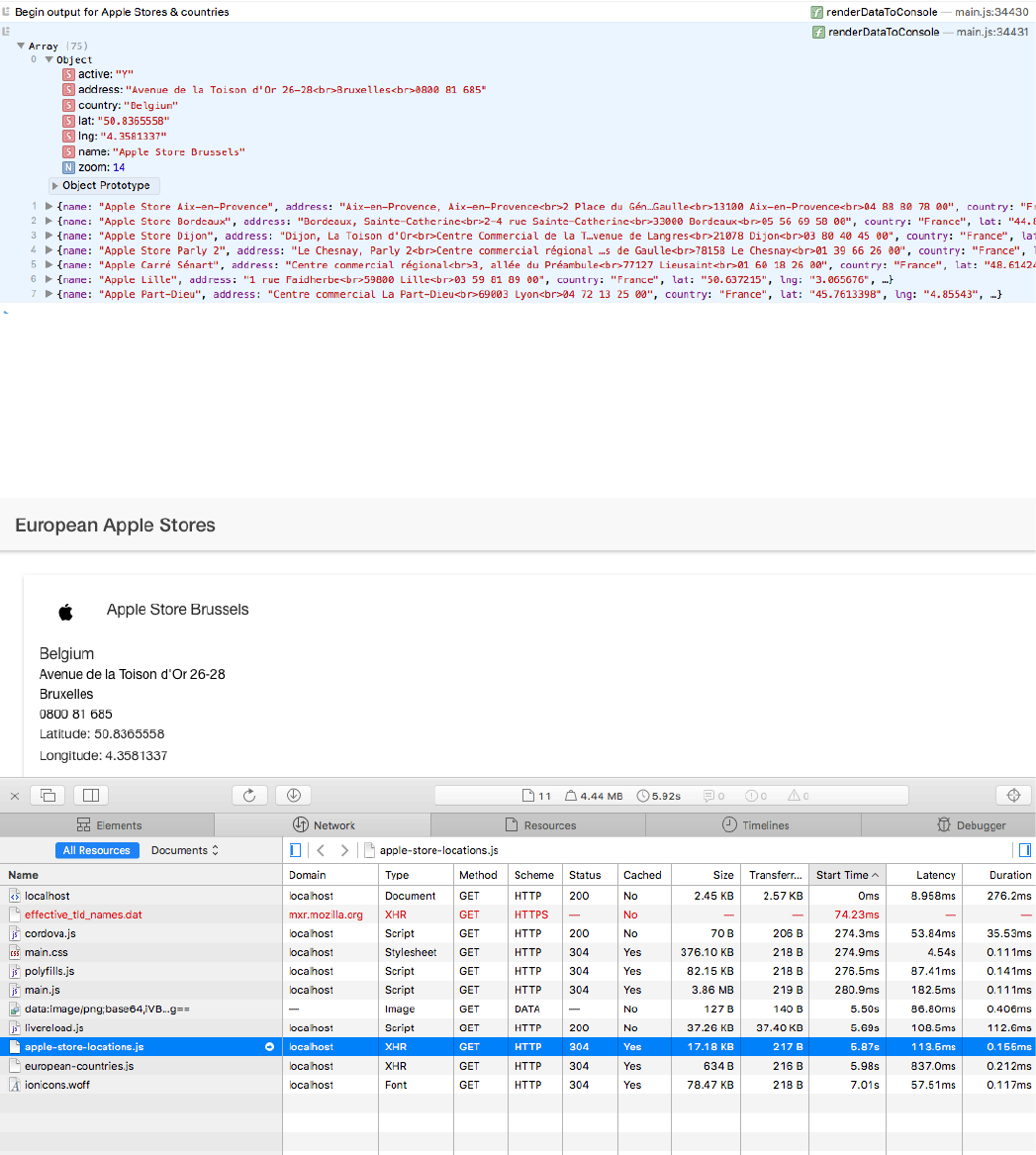Sort by the Duration column header
This screenshot has height=1155, width=1036.
[999, 875]
